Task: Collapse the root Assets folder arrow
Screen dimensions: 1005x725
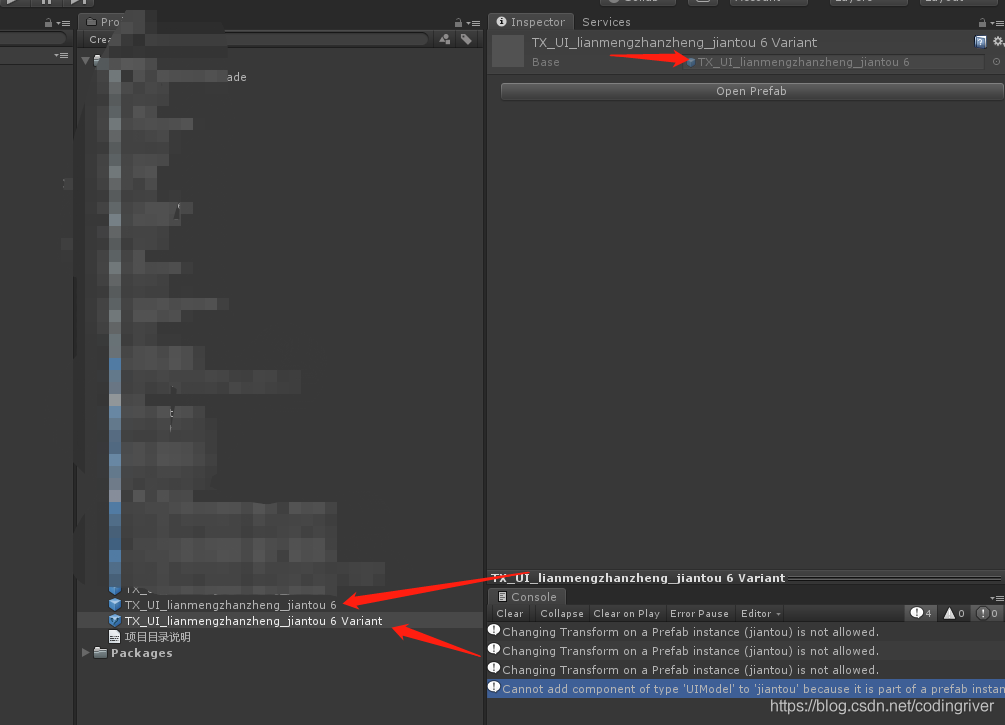Action: click(x=86, y=60)
